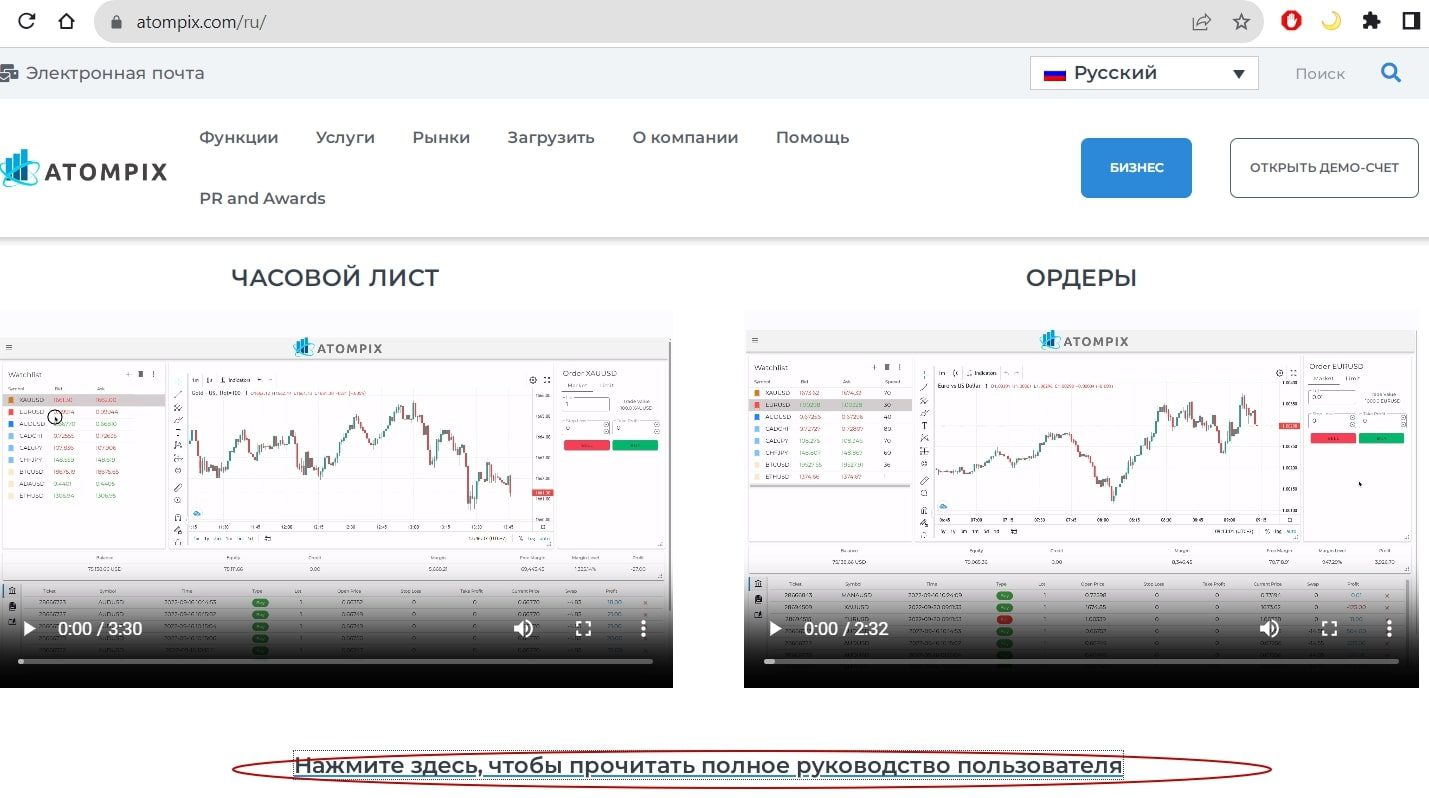Open the Электронная почта link
The image size is (1429, 798).
pyautogui.click(x=102, y=73)
